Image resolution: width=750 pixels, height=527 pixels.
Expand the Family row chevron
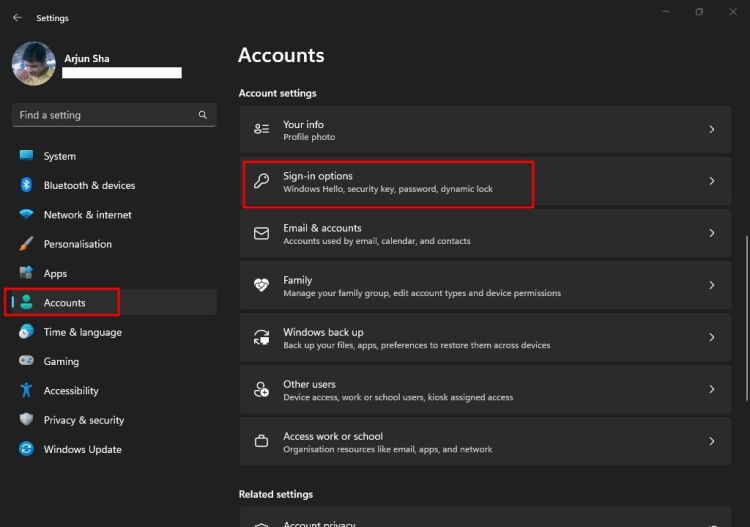point(711,286)
